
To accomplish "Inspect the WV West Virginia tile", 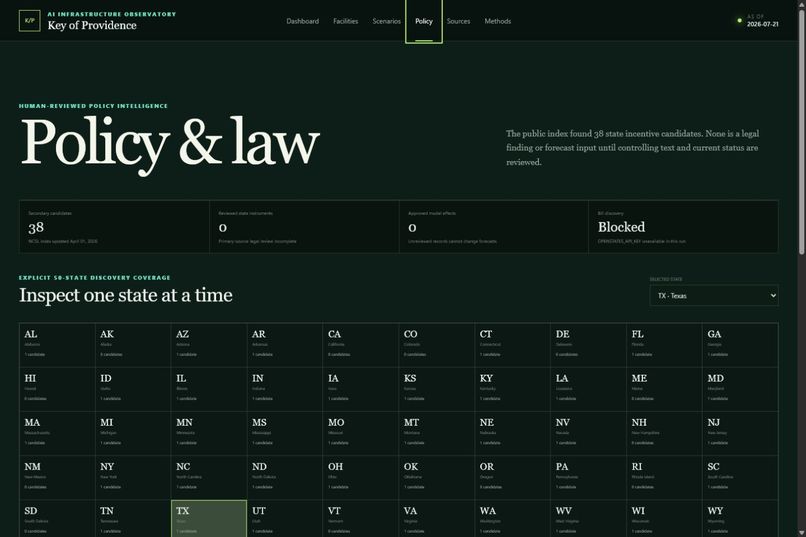I will [588, 519].
